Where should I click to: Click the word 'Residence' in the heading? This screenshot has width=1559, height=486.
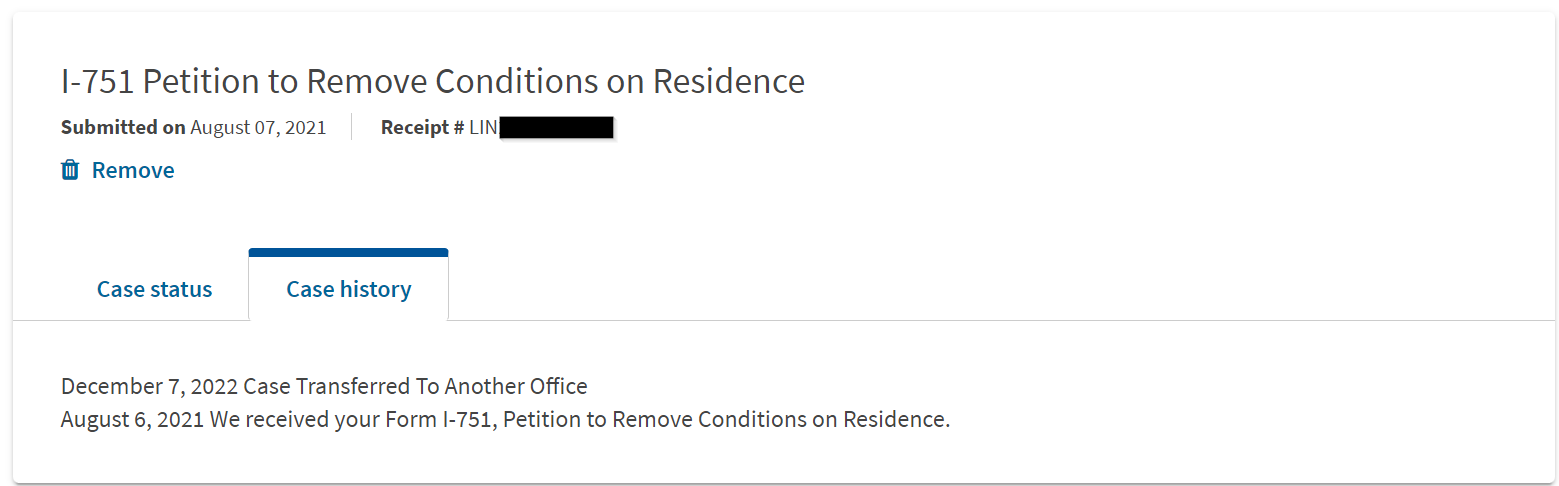[729, 81]
